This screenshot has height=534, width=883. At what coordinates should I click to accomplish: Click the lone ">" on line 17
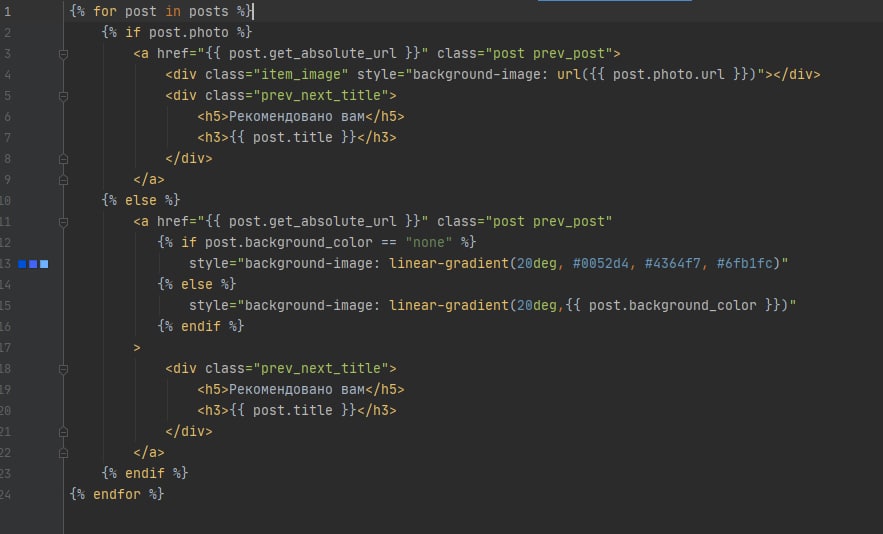click(x=137, y=348)
